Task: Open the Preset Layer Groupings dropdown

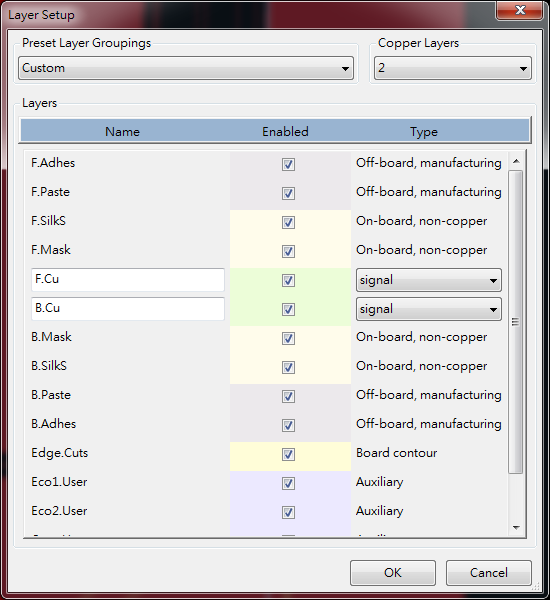Action: point(186,68)
